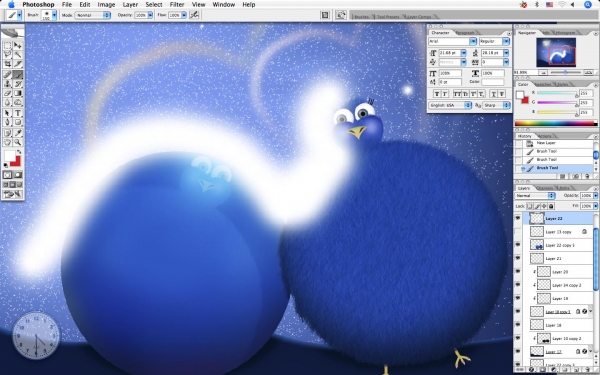Screen dimensions: 600x375
Task: Expand the brush Mode dropdown in options bar
Action: [92, 15]
